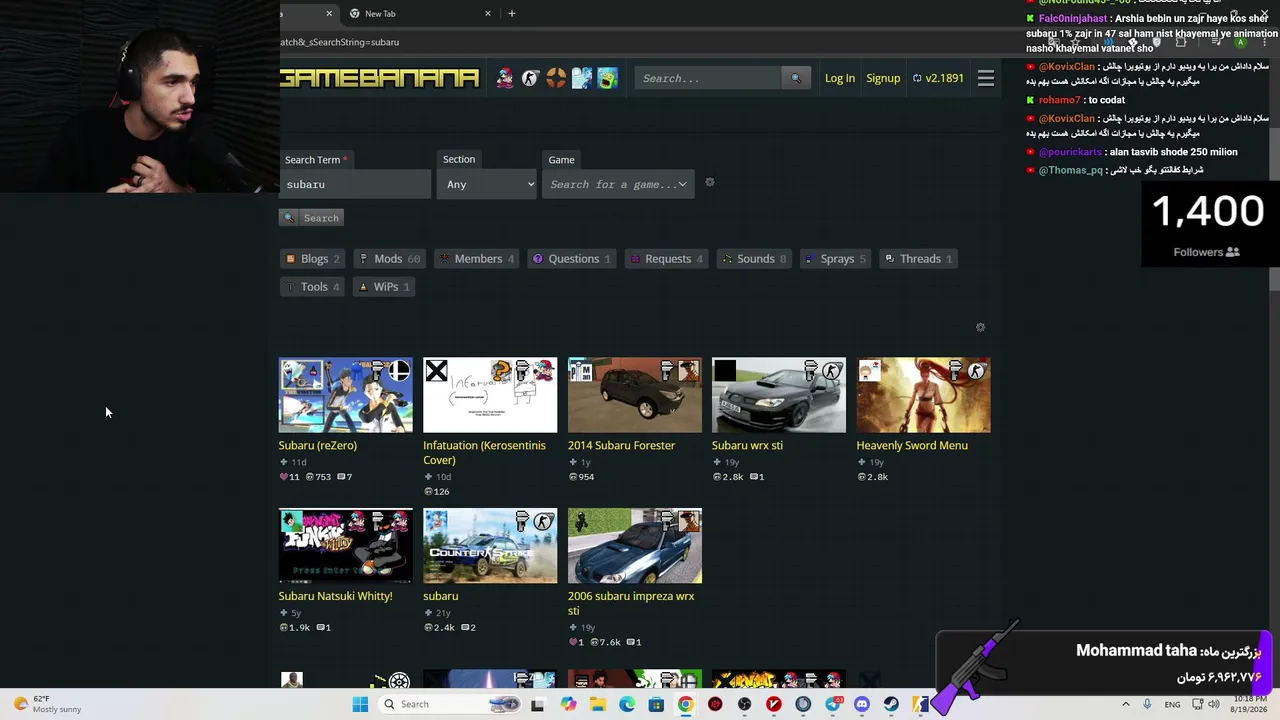
Task: Open the Friday Night Funkin game icon
Action: (x=505, y=78)
